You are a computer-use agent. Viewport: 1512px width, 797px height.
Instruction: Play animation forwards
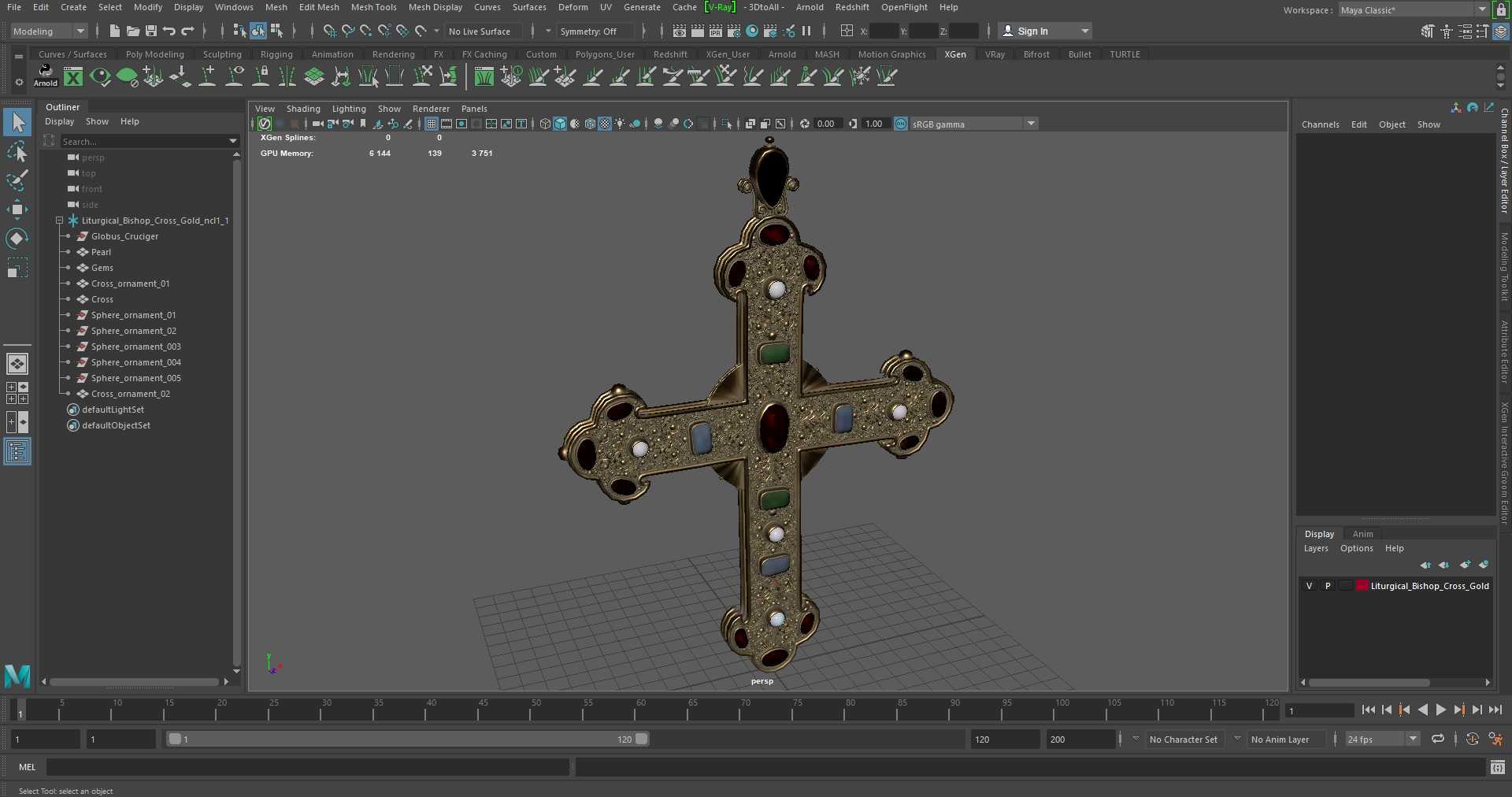coord(1440,710)
